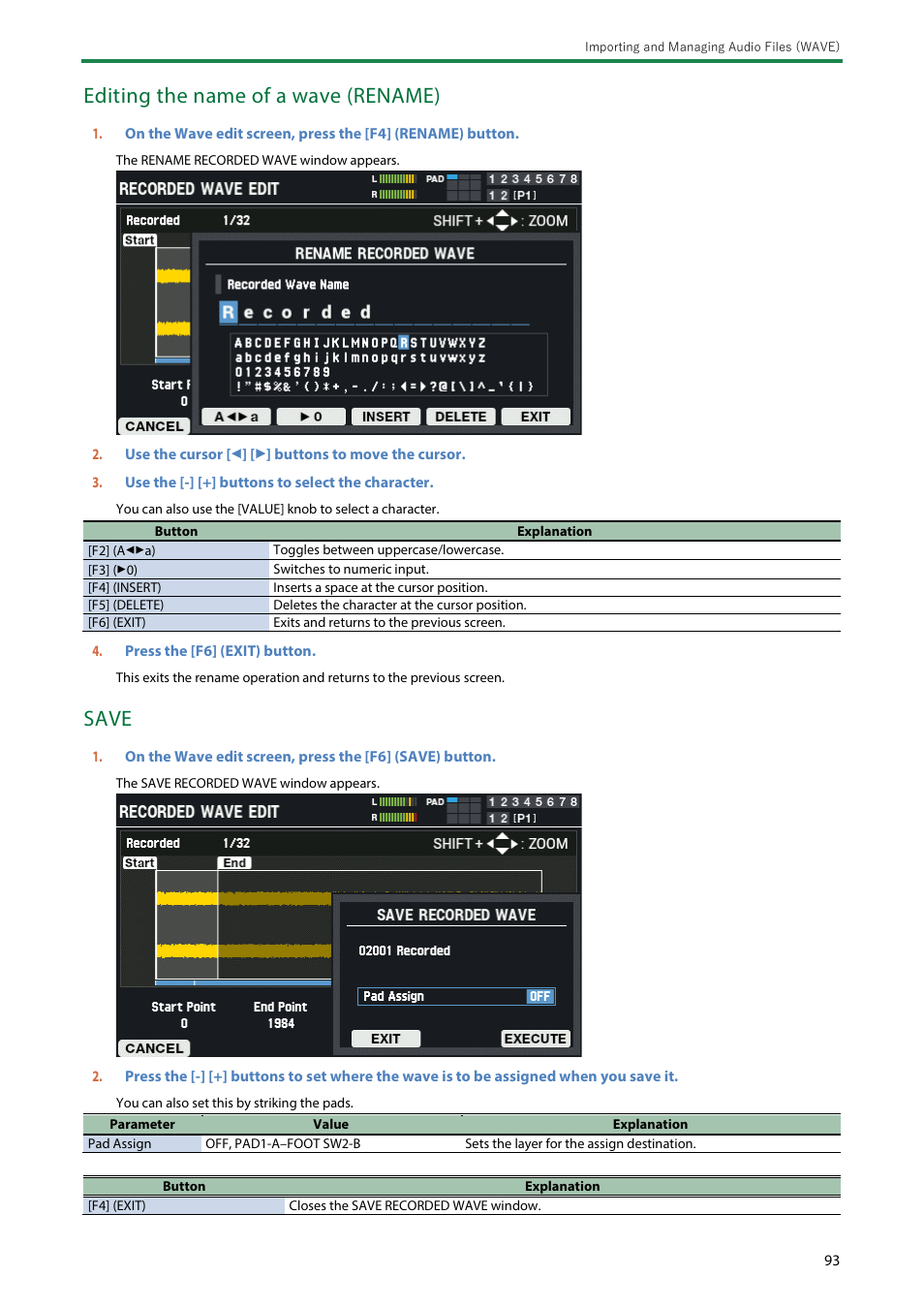This screenshot has width=924, height=1308.
Task: Click EXIT button in rename window
Action: (536, 417)
